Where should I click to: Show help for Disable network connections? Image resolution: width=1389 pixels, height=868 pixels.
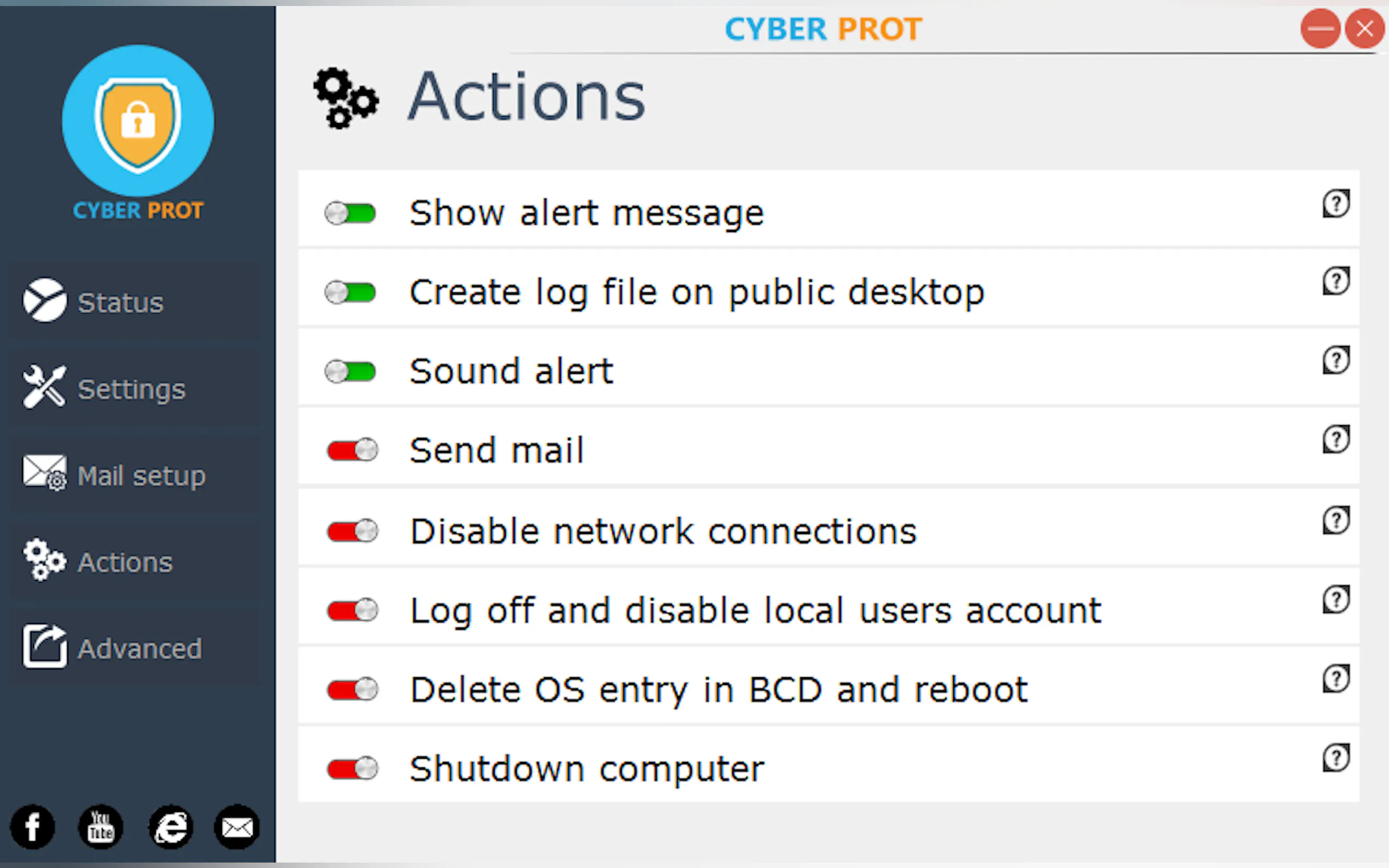click(x=1335, y=521)
